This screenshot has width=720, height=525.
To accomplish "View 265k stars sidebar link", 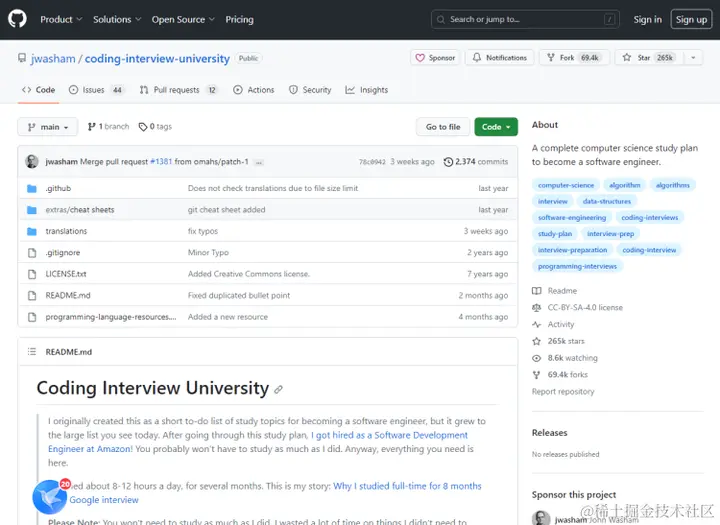I will 558,341.
